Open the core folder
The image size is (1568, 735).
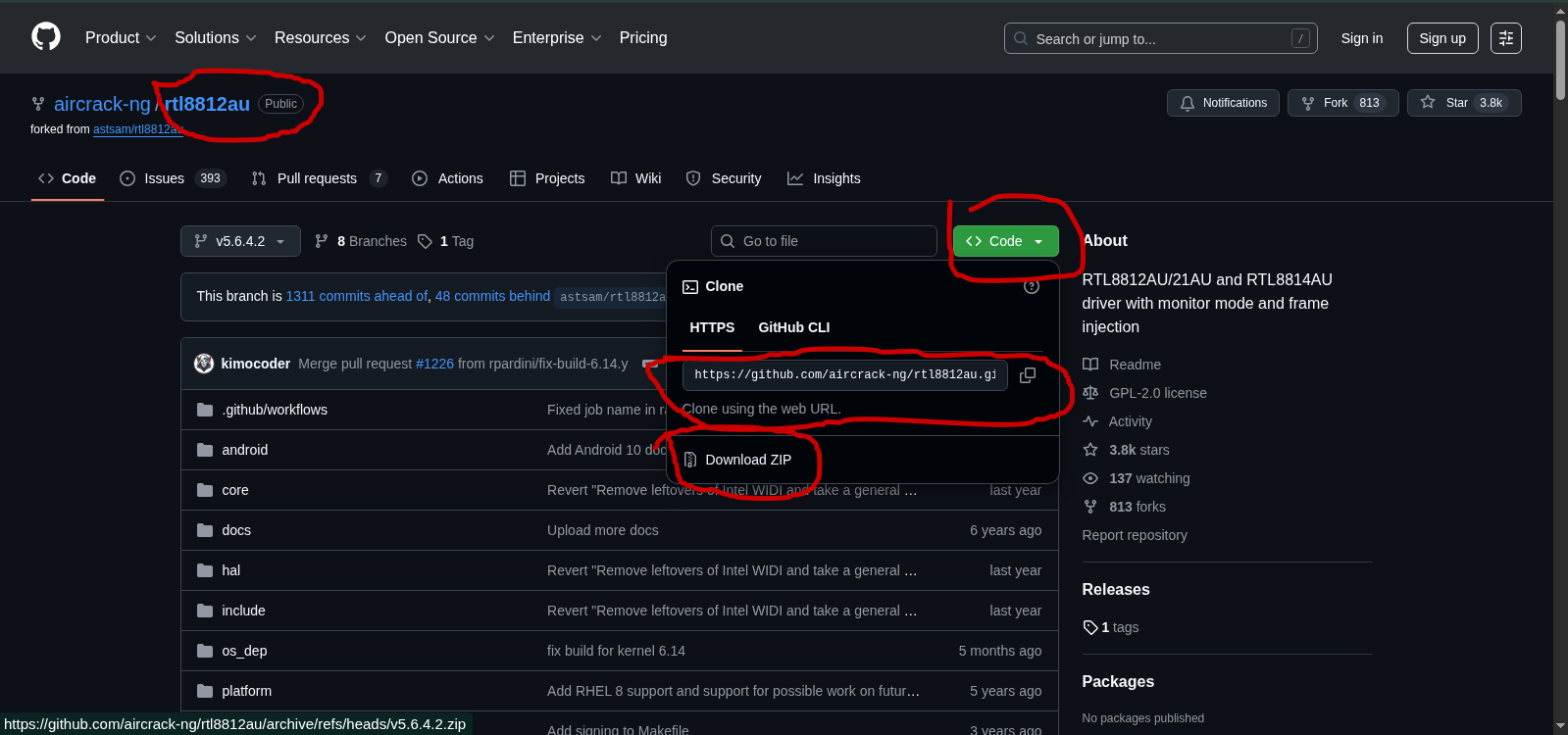click(235, 490)
